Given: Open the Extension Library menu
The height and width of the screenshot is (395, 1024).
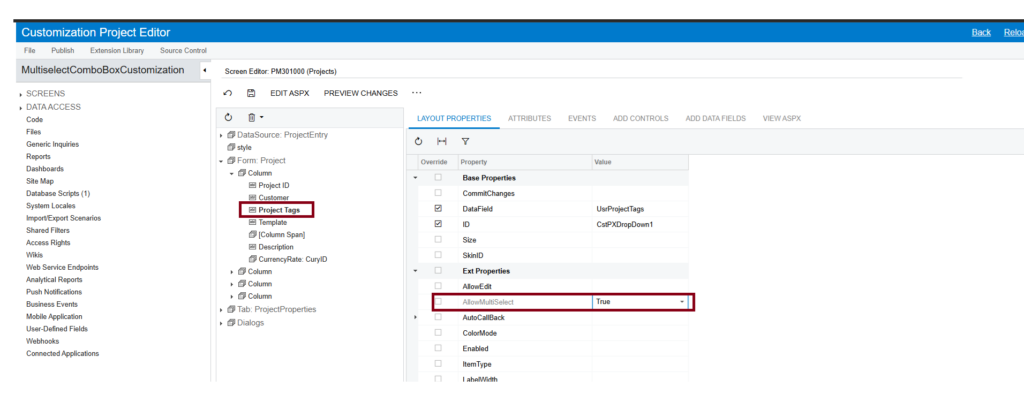Looking at the screenshot, I should pos(117,50).
